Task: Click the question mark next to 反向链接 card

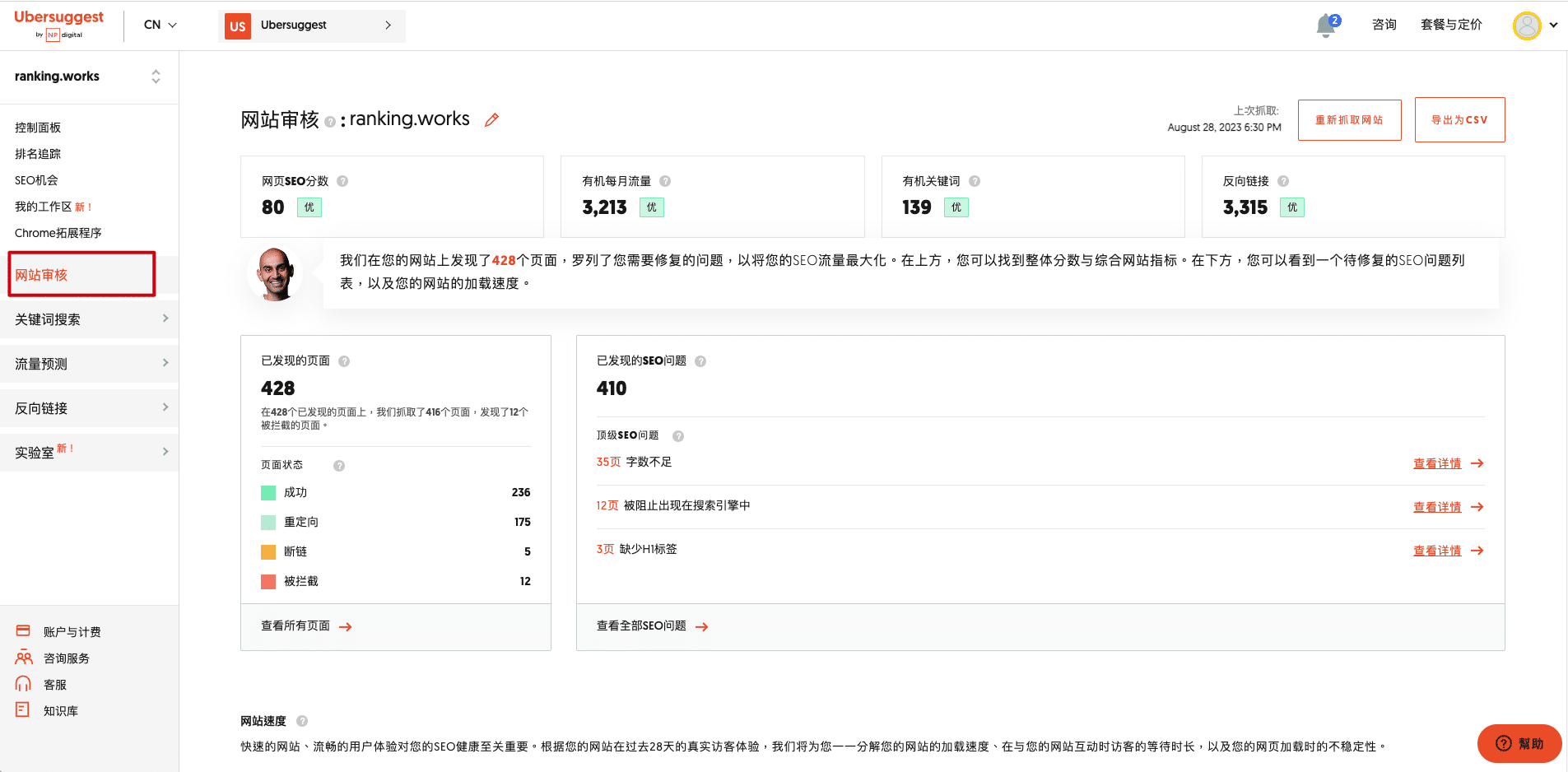Action: [x=1283, y=181]
